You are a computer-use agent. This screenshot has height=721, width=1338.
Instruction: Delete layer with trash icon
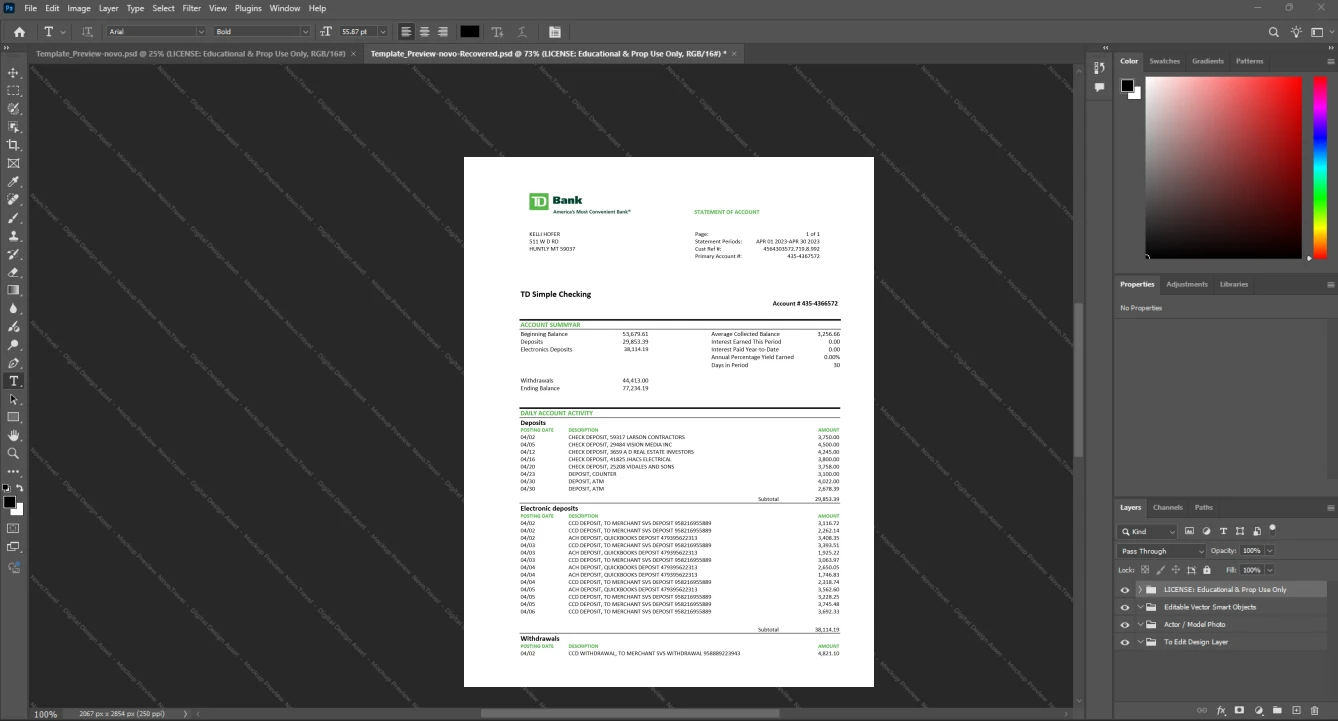pyautogui.click(x=1316, y=710)
